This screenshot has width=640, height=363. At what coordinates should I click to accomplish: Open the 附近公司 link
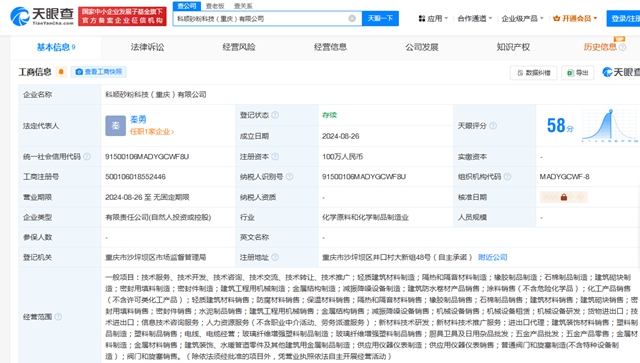(x=493, y=257)
